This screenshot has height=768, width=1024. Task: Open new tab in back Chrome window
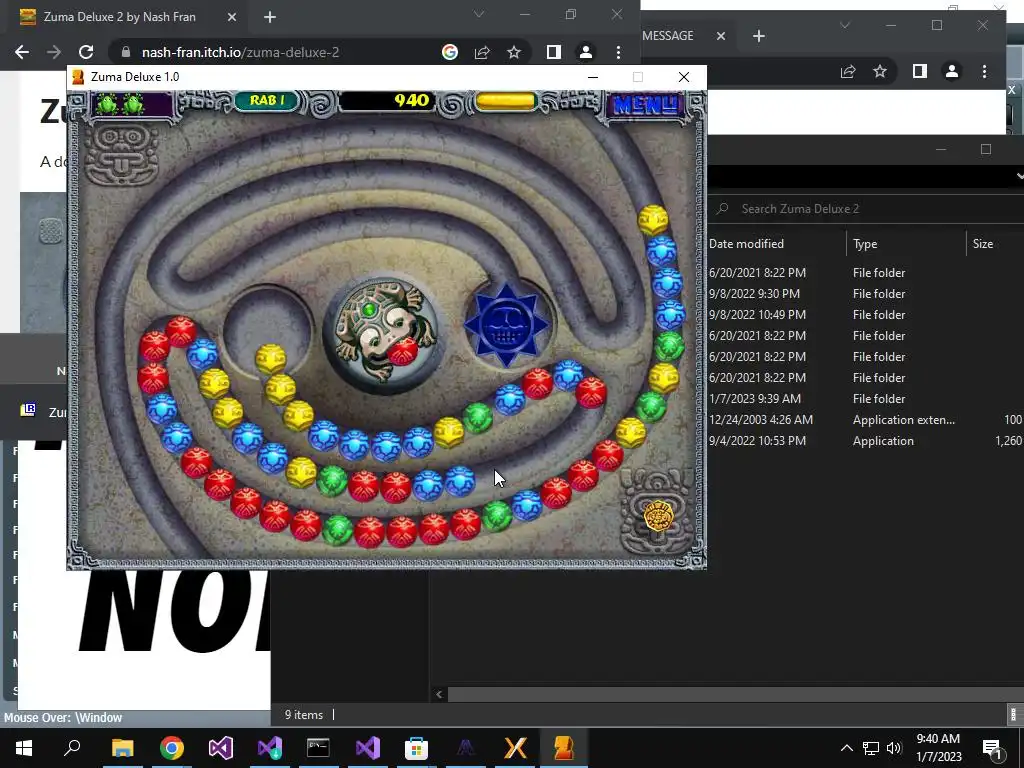758,36
